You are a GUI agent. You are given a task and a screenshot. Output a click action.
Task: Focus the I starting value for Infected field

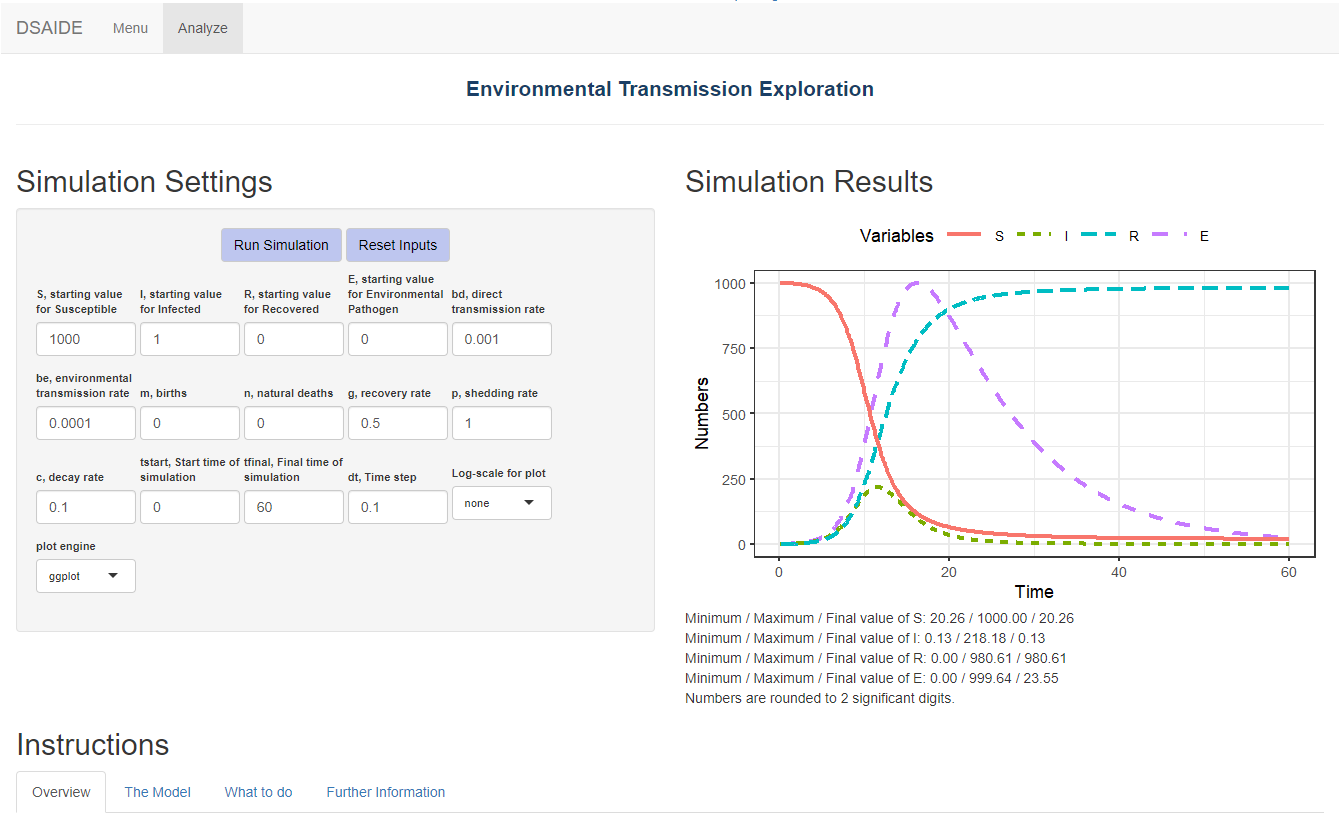point(190,339)
